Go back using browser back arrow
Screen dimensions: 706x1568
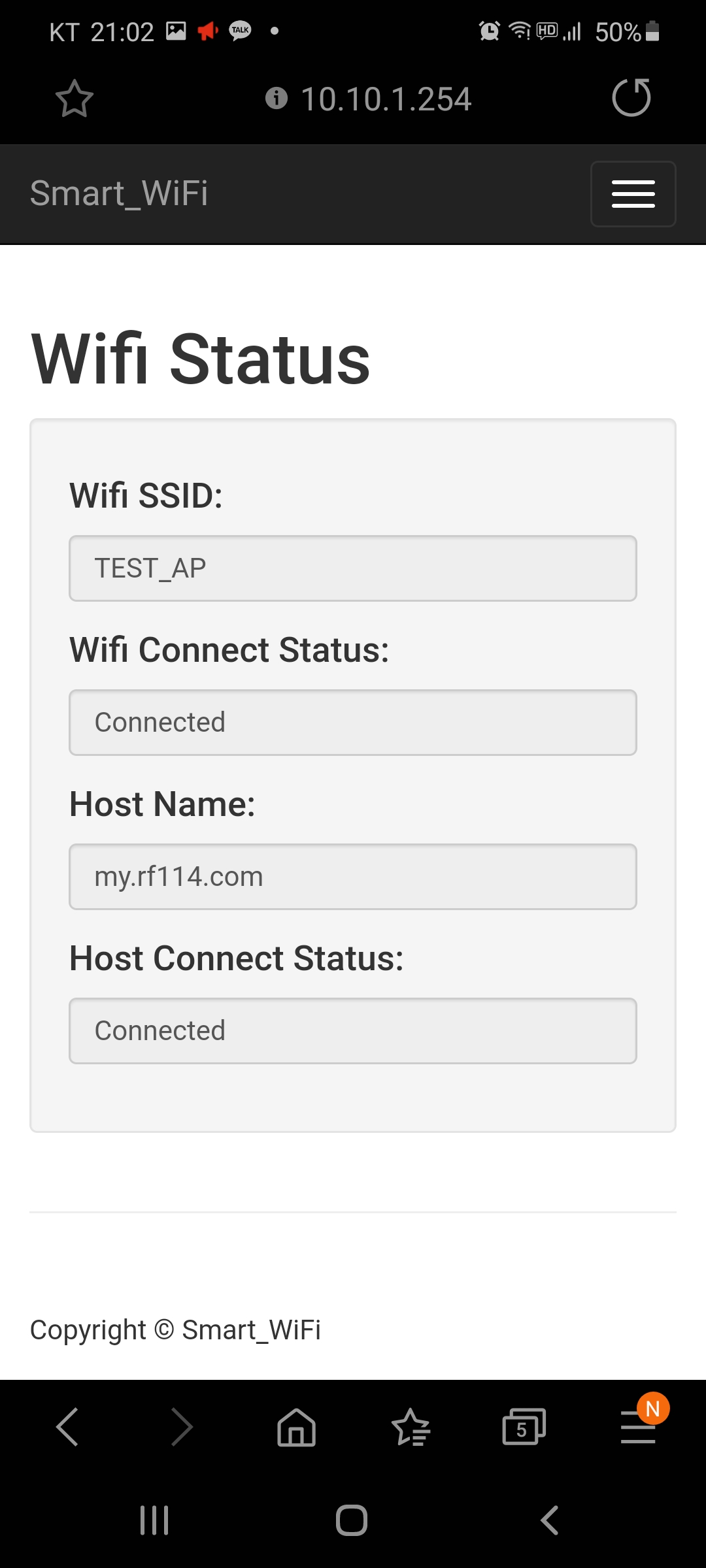tap(67, 1427)
